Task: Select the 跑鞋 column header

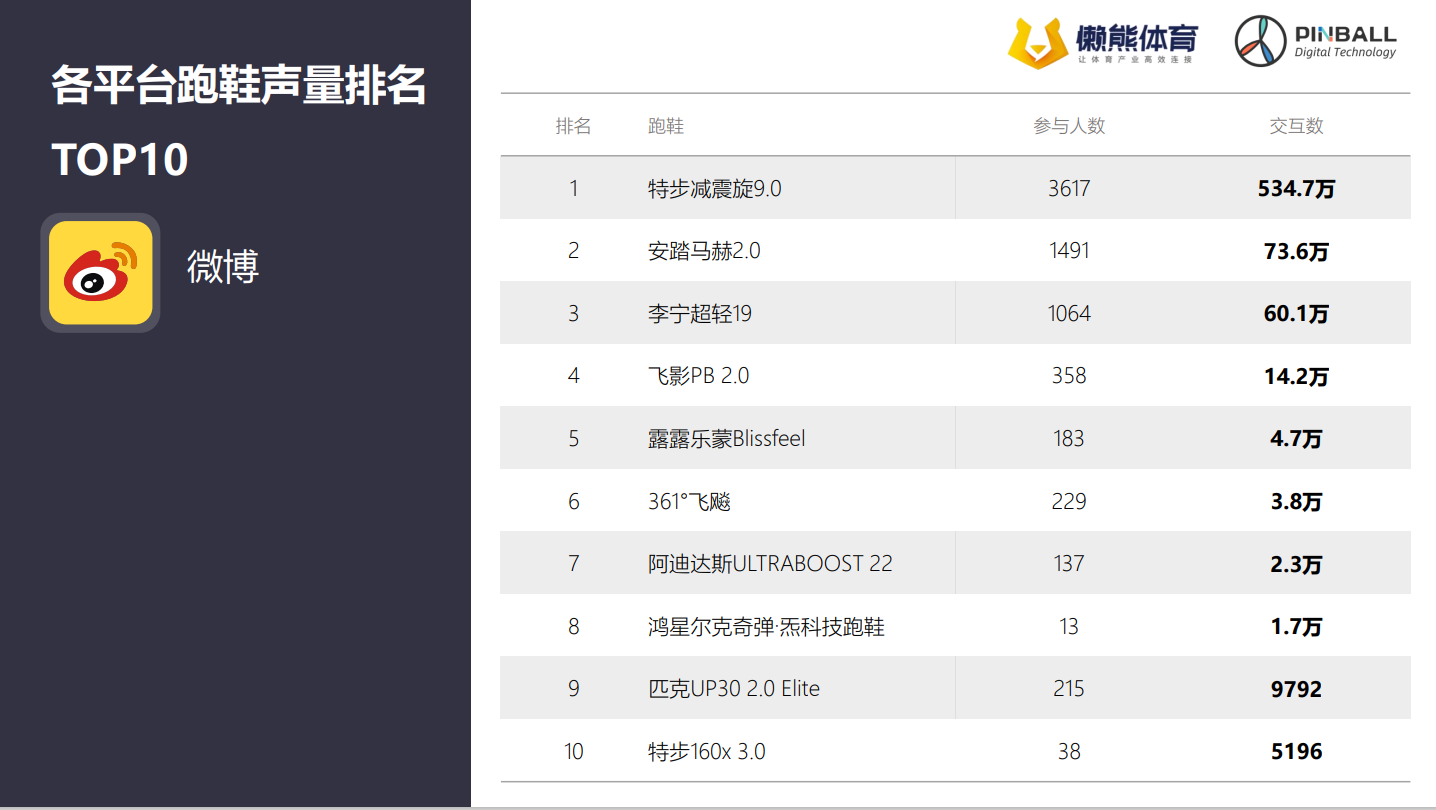Action: (x=666, y=126)
